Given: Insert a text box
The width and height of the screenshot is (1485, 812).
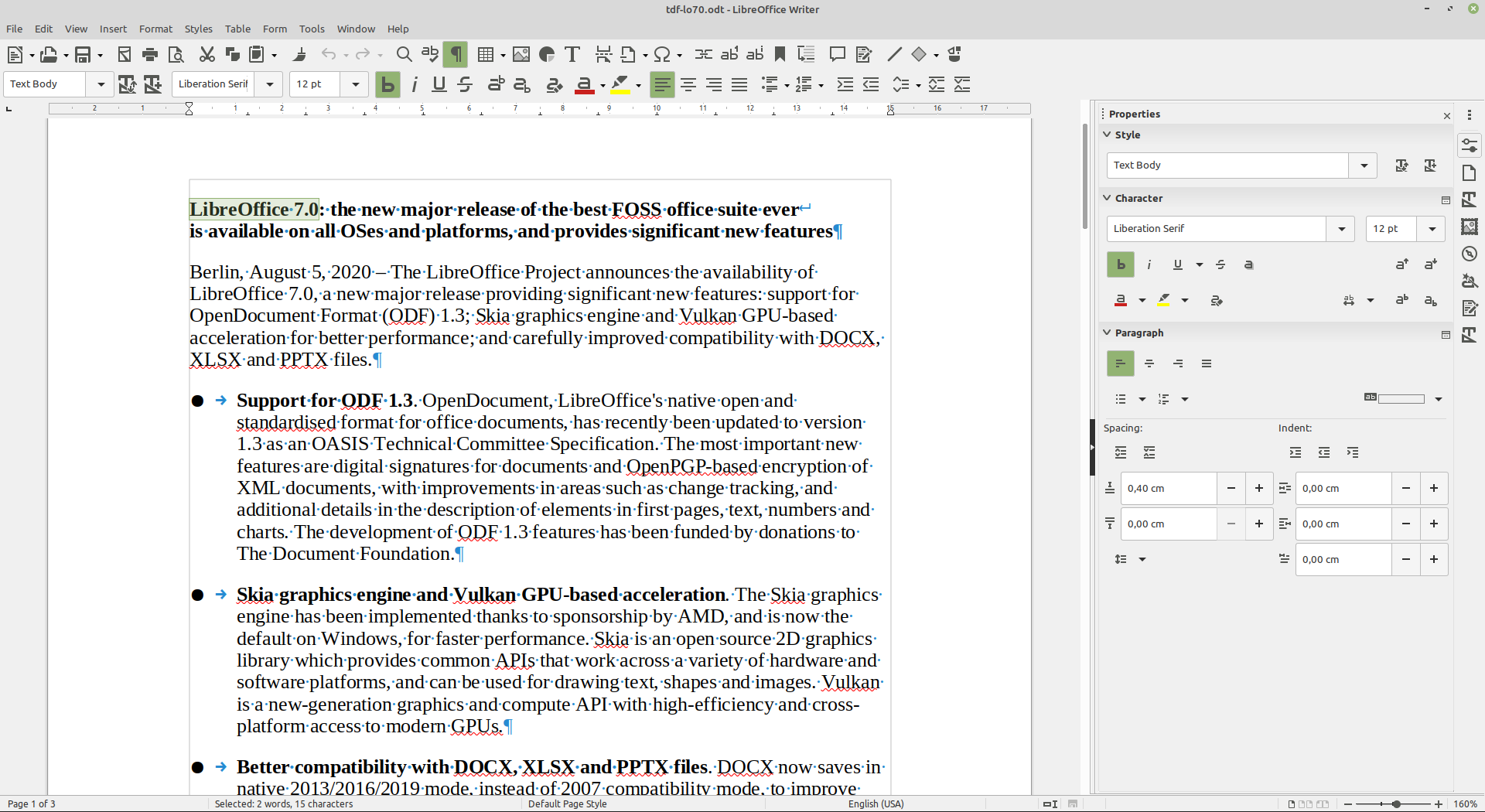Looking at the screenshot, I should point(572,54).
